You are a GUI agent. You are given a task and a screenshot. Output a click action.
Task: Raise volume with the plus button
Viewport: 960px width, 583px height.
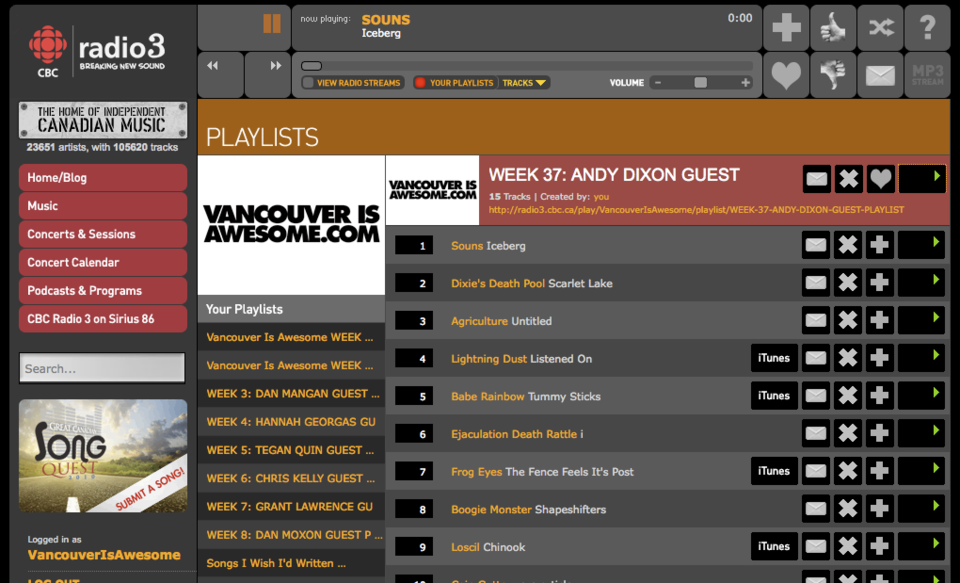[745, 83]
